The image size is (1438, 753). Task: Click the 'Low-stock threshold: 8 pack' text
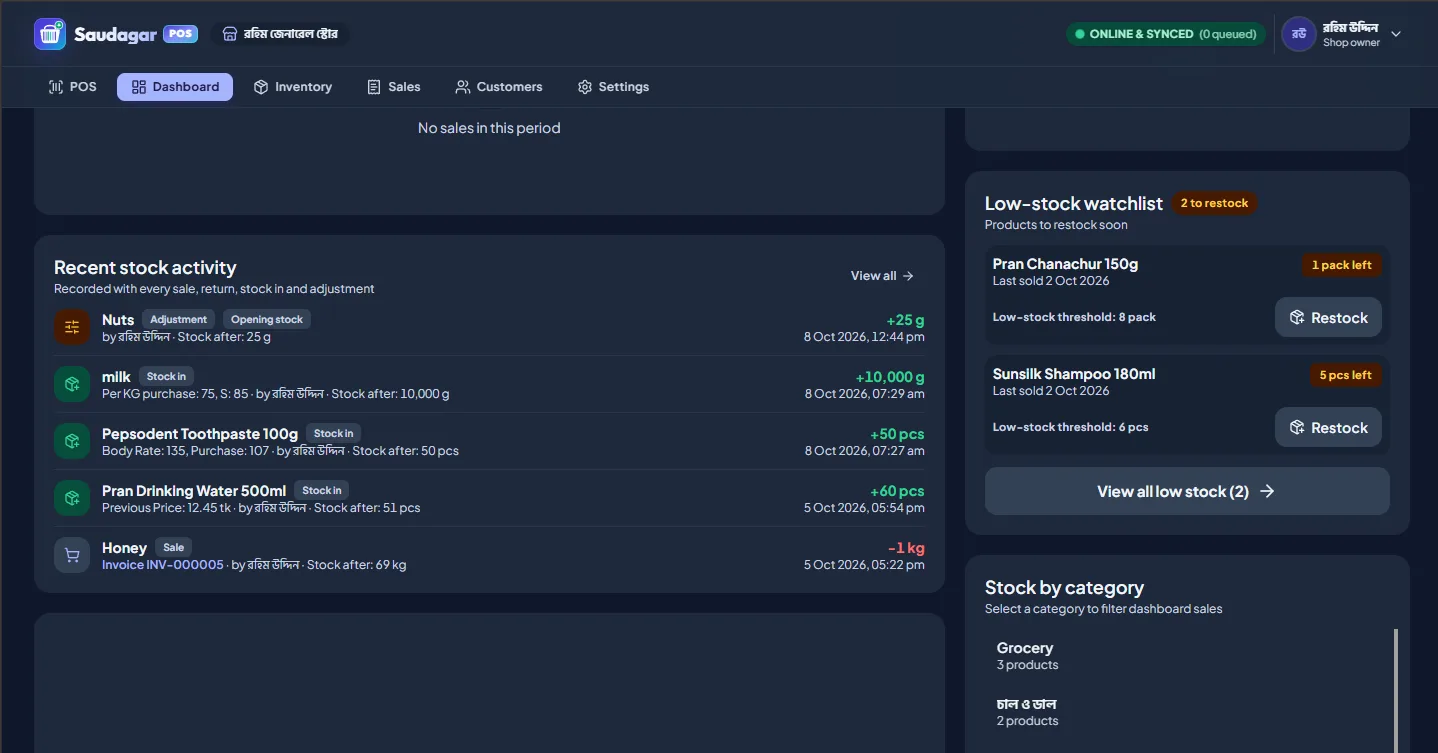coord(1074,317)
